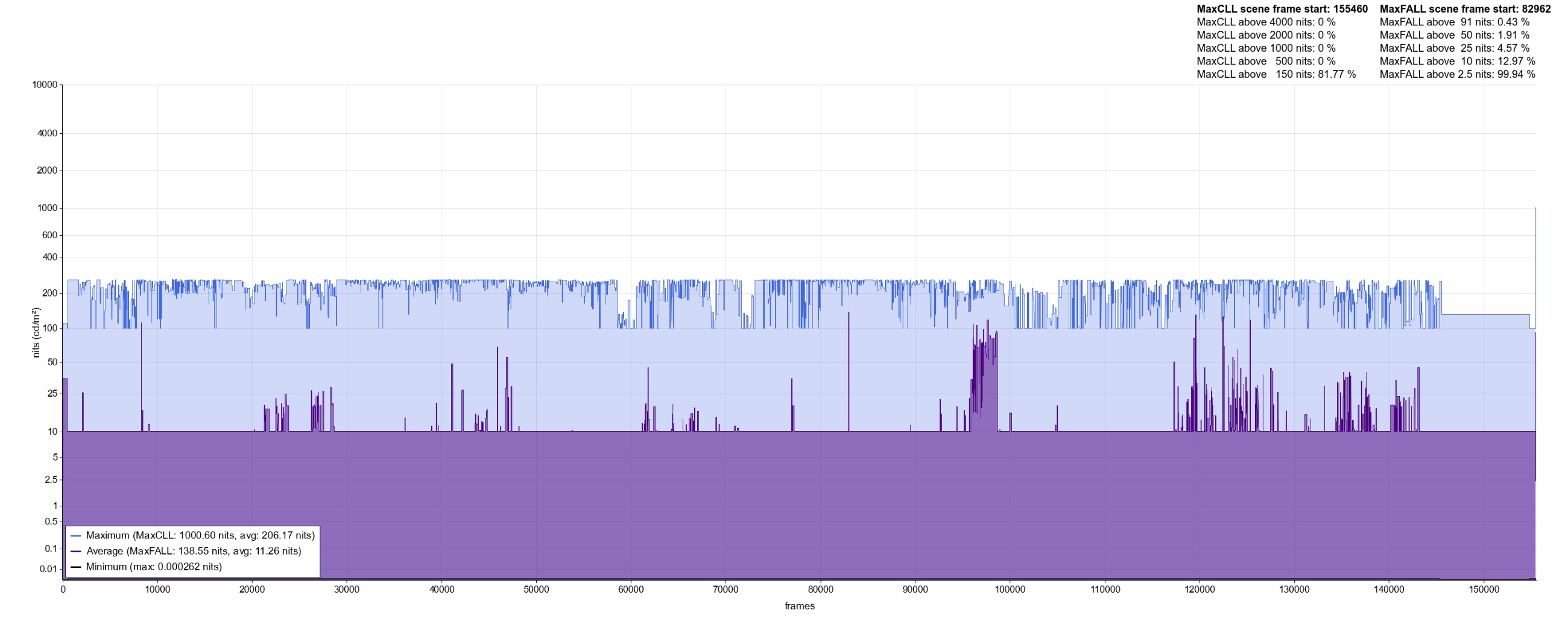
Task: Click the black Minimum legend line swatch
Action: tap(76, 567)
